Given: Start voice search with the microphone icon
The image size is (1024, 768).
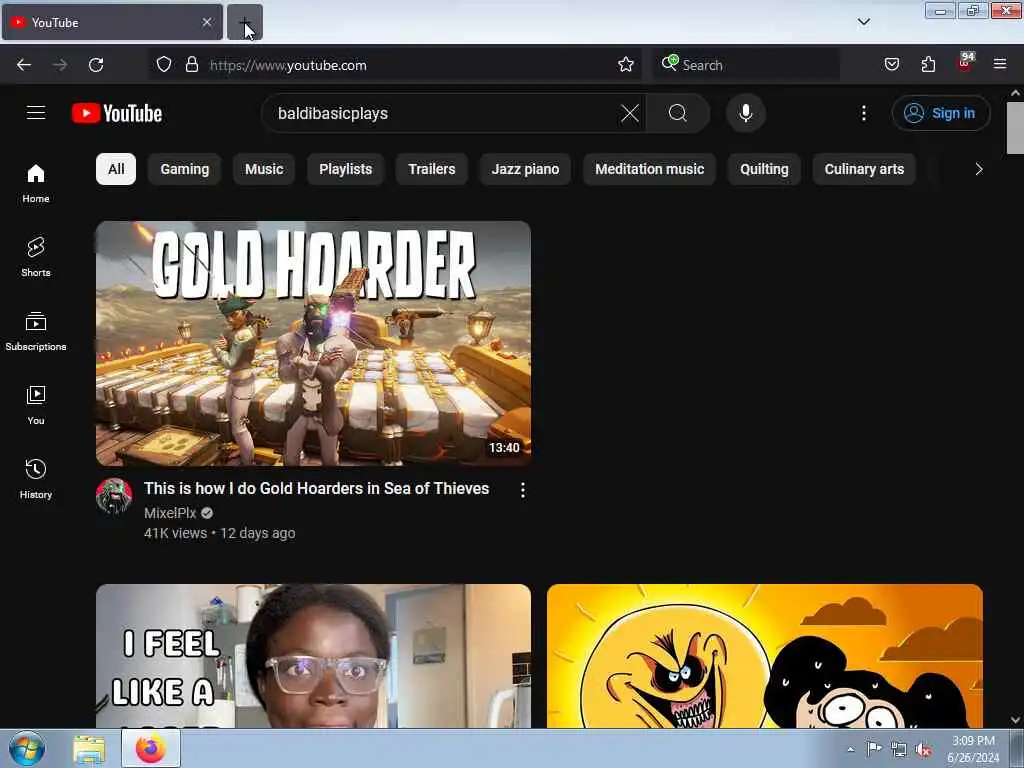Looking at the screenshot, I should (746, 113).
